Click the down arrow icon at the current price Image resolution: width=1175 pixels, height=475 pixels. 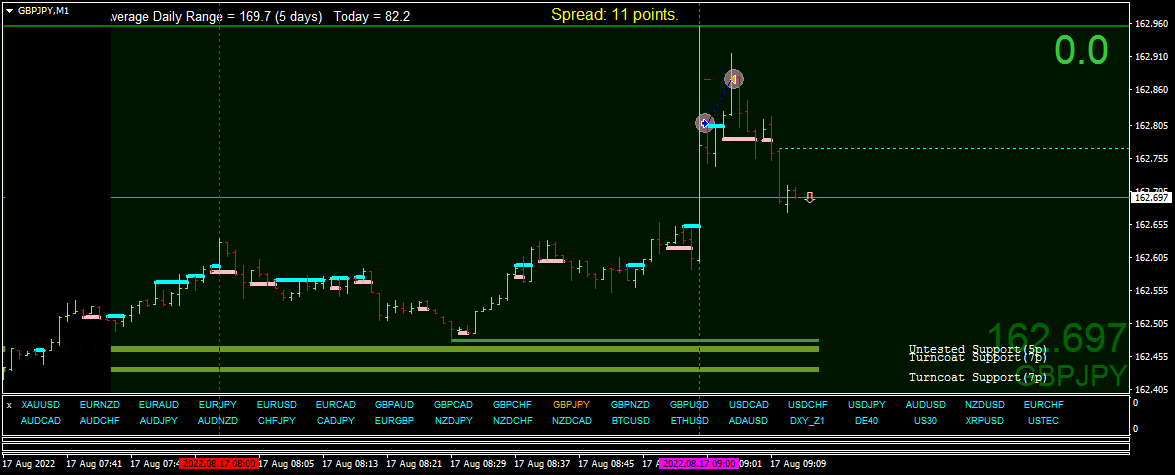point(809,197)
